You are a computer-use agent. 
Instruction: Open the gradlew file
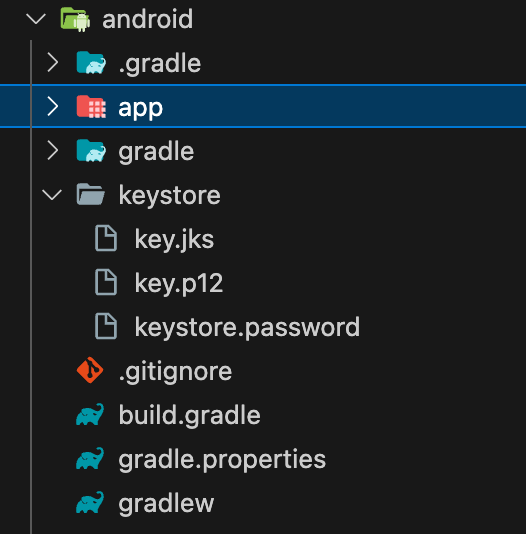coord(166,503)
